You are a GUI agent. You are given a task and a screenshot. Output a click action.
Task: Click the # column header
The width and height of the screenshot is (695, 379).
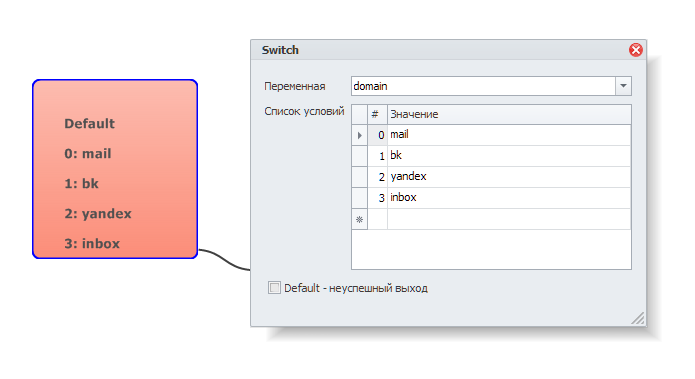(x=377, y=114)
